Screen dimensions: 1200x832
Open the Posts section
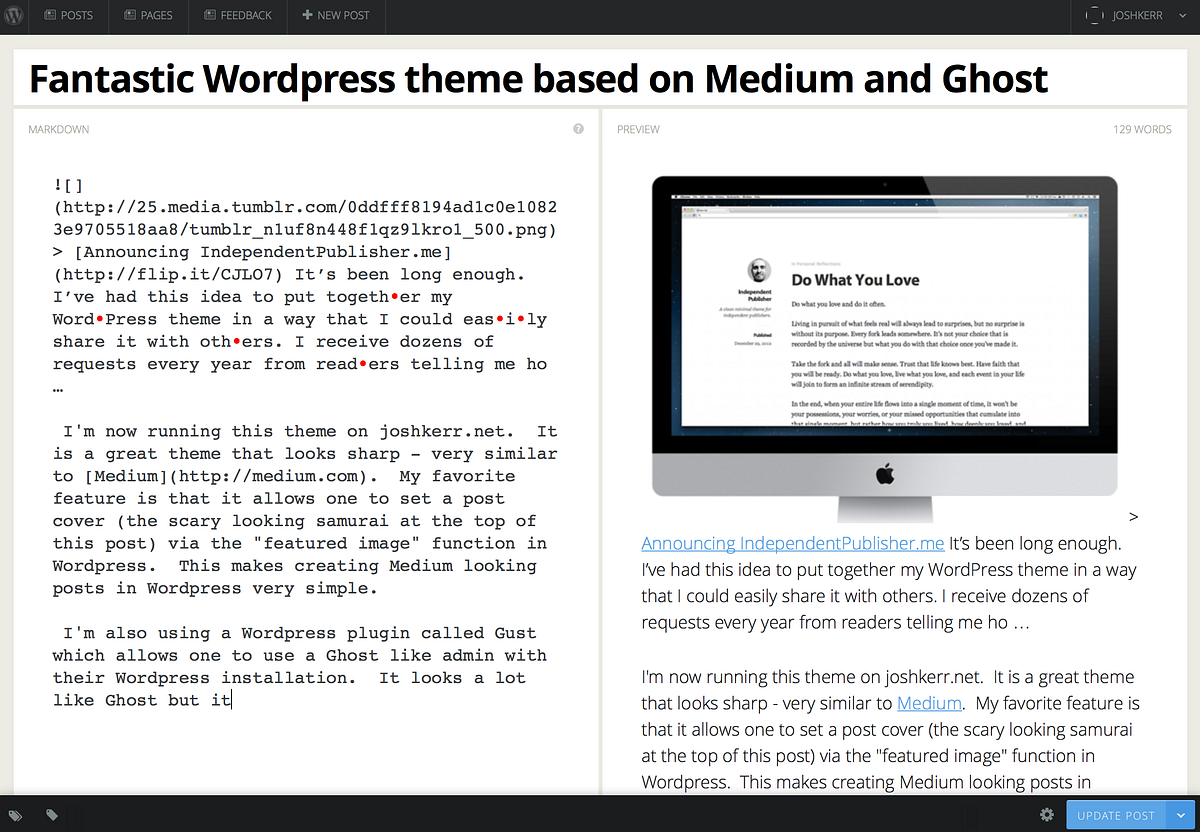69,16
